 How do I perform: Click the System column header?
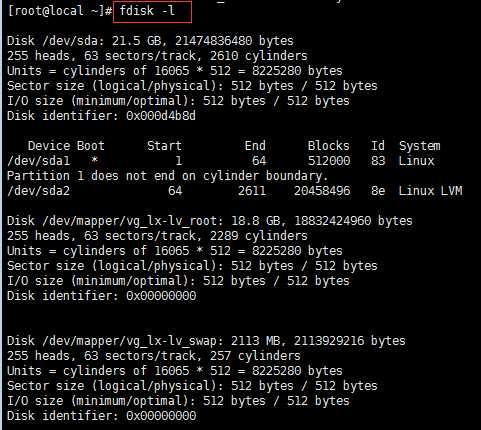420,146
